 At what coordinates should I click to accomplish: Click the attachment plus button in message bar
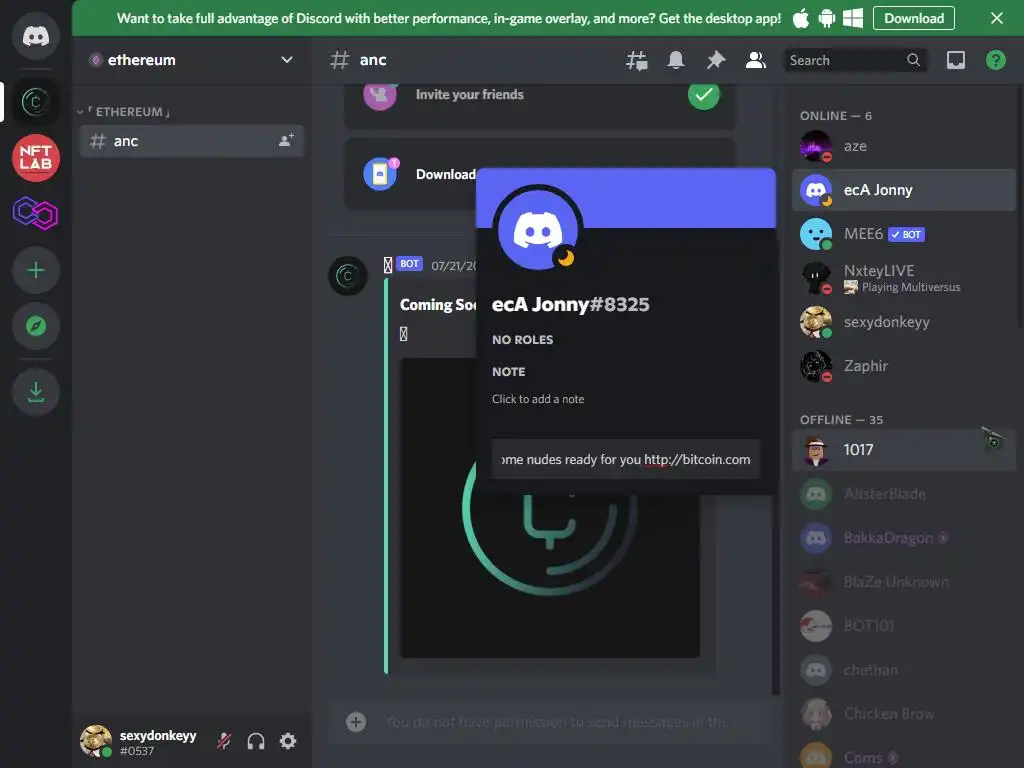(x=356, y=722)
